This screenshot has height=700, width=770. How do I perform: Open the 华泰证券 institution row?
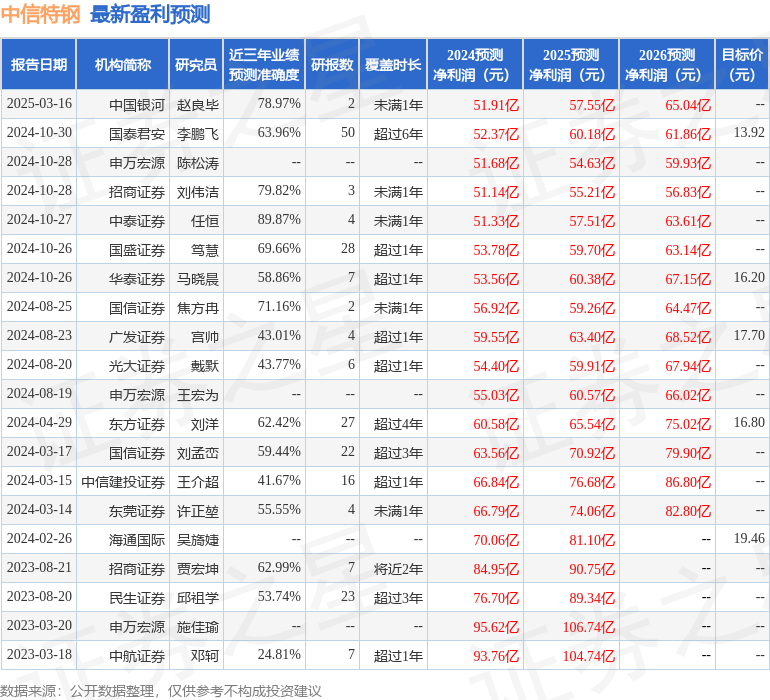[x=137, y=279]
